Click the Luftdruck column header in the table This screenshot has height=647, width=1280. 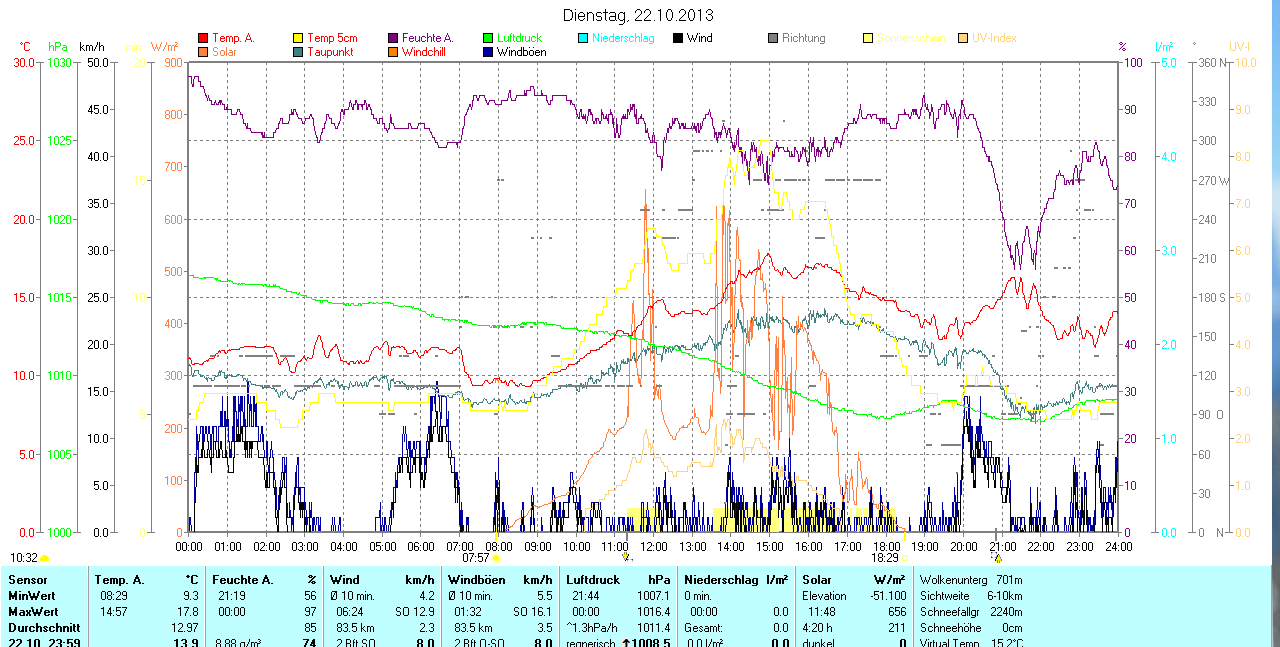click(x=593, y=579)
